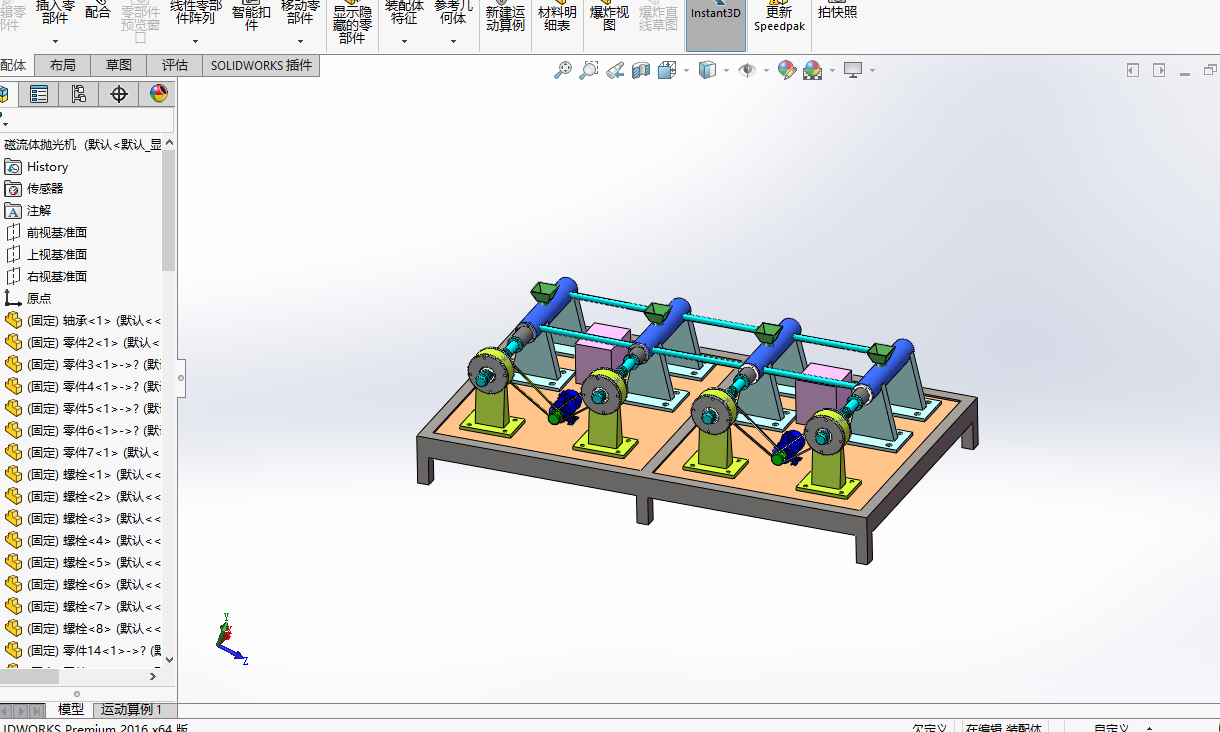1220x732 pixels.
Task: Open DisplayManager color ball tab
Action: (x=158, y=94)
